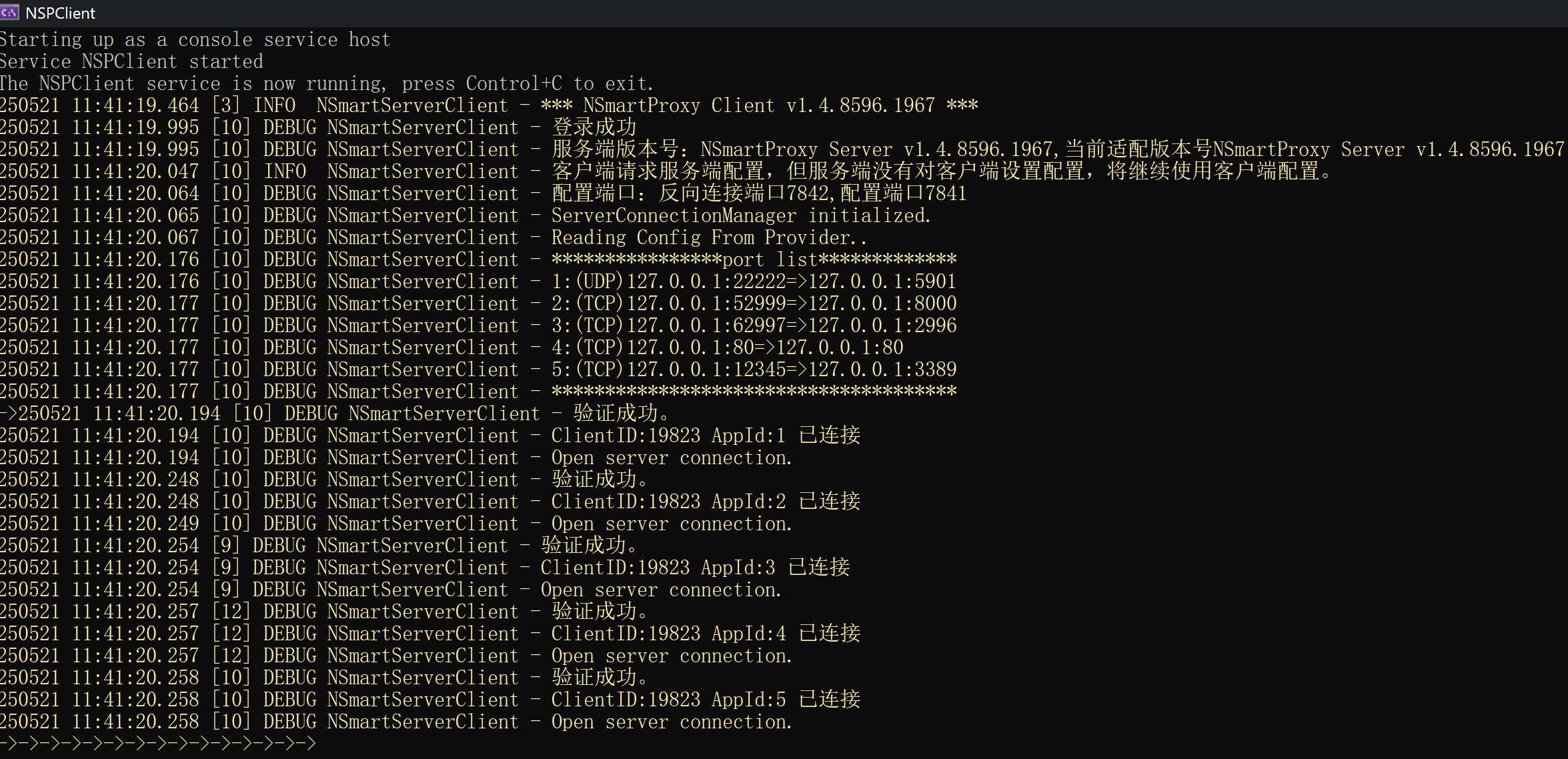1568x759 pixels.
Task: Click the '***port list***' header line
Action: (478, 260)
